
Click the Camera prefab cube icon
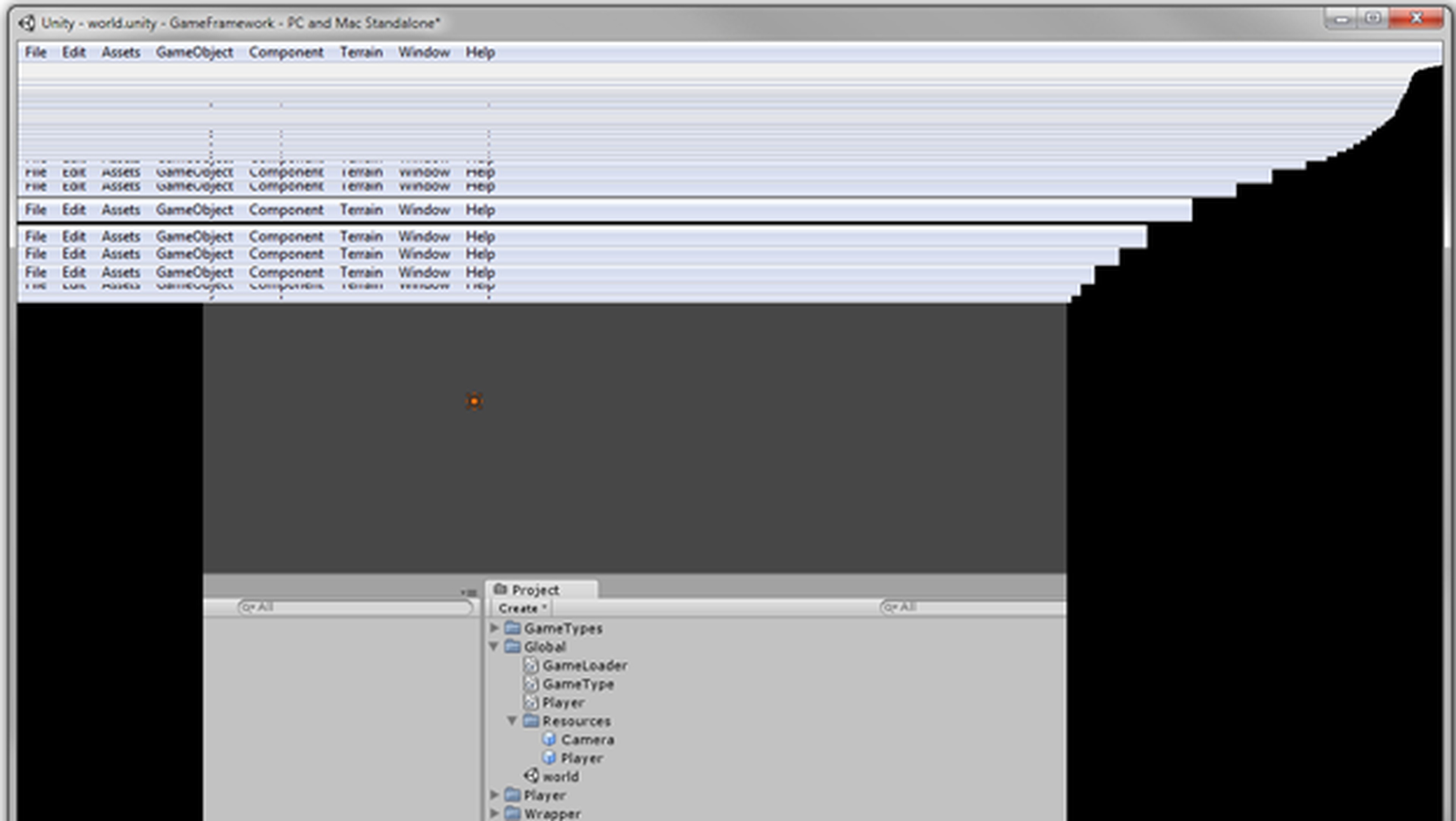tap(549, 739)
